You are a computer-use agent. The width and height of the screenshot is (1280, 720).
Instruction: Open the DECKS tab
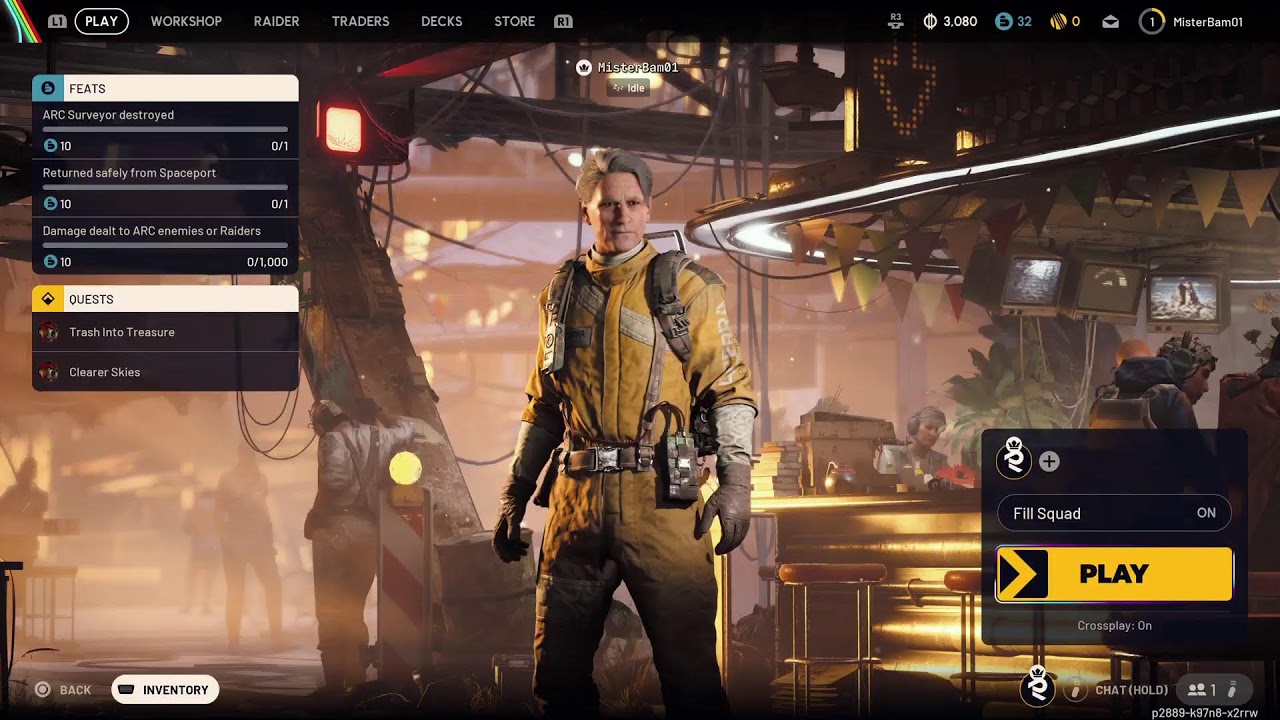pos(441,21)
